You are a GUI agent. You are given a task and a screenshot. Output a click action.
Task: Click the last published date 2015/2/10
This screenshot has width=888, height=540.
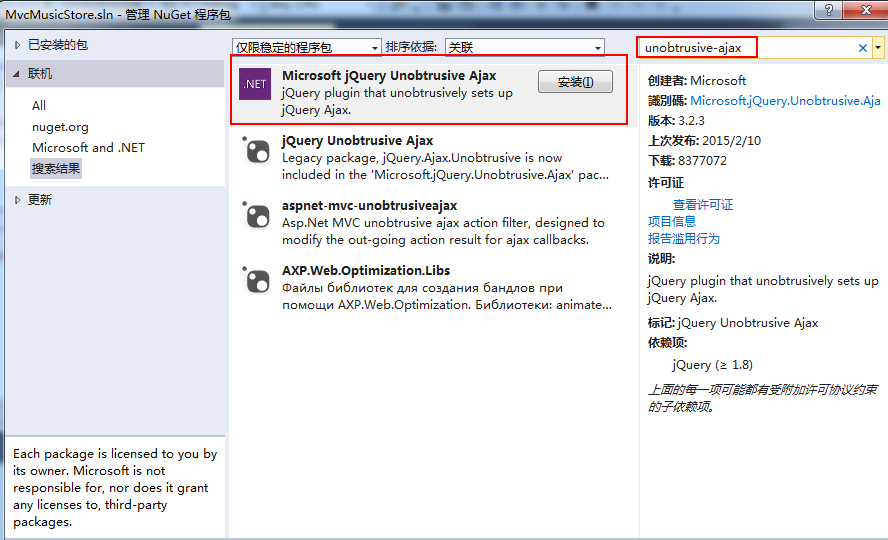[731, 140]
